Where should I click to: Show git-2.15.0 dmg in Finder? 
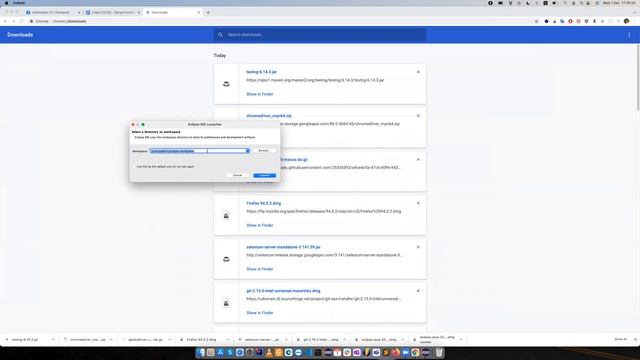coord(260,313)
